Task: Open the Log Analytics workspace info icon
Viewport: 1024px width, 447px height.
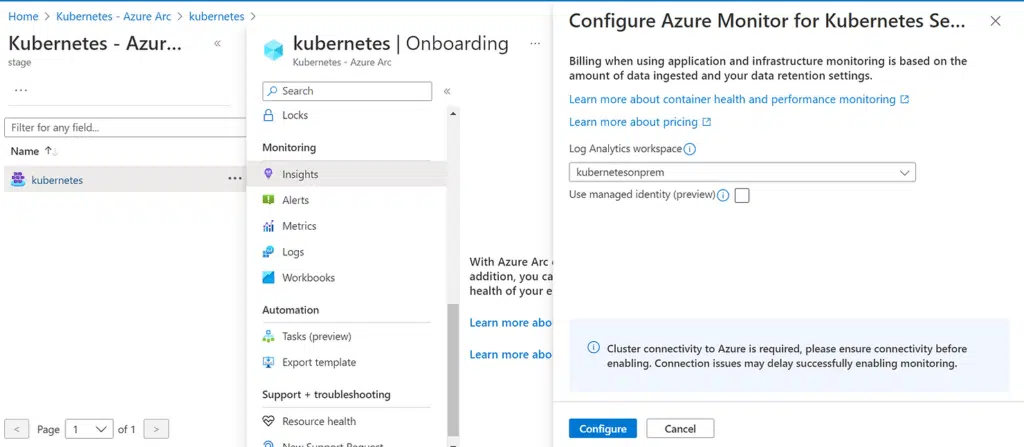Action: (x=690, y=149)
